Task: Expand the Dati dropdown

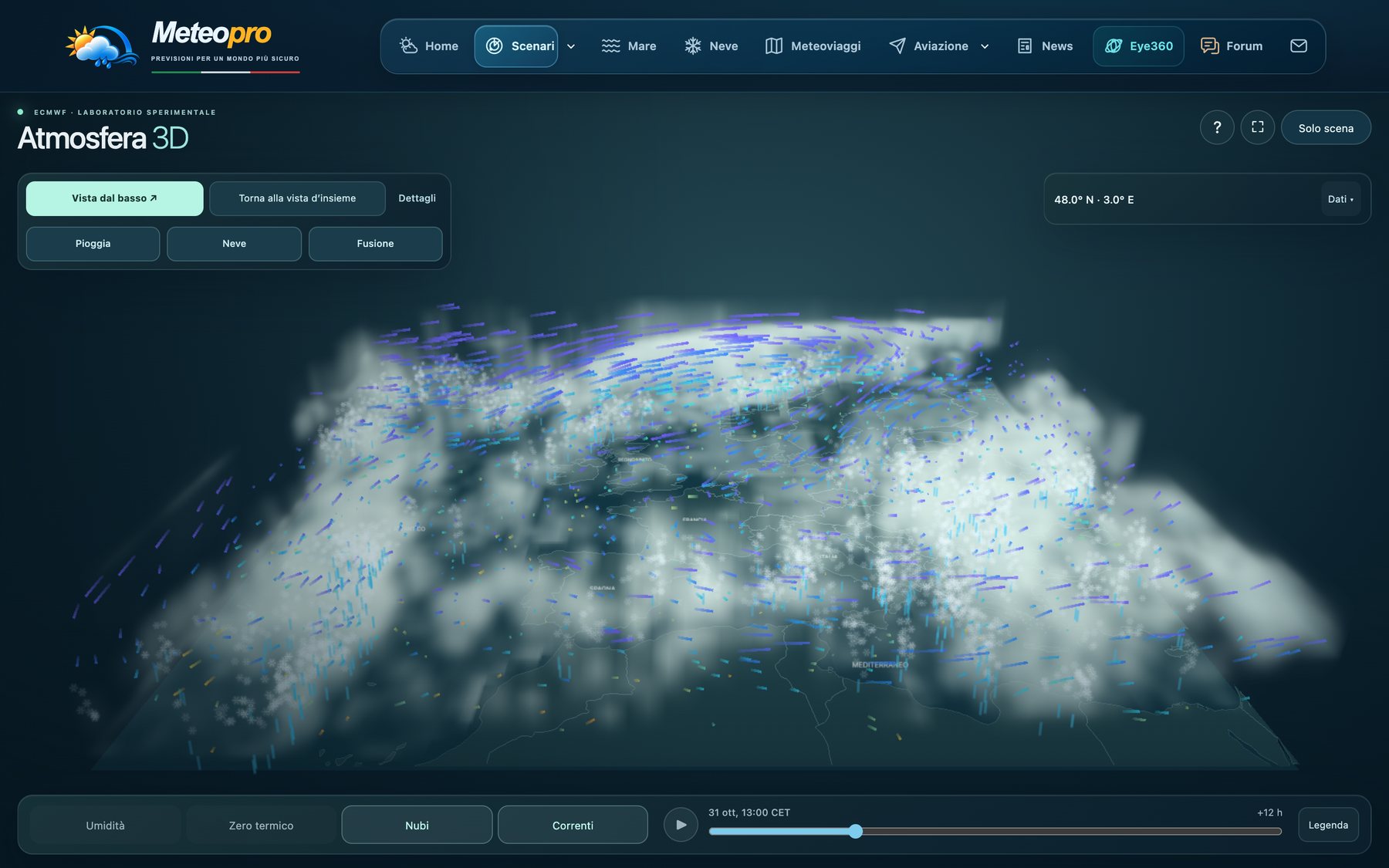Action: pos(1340,199)
